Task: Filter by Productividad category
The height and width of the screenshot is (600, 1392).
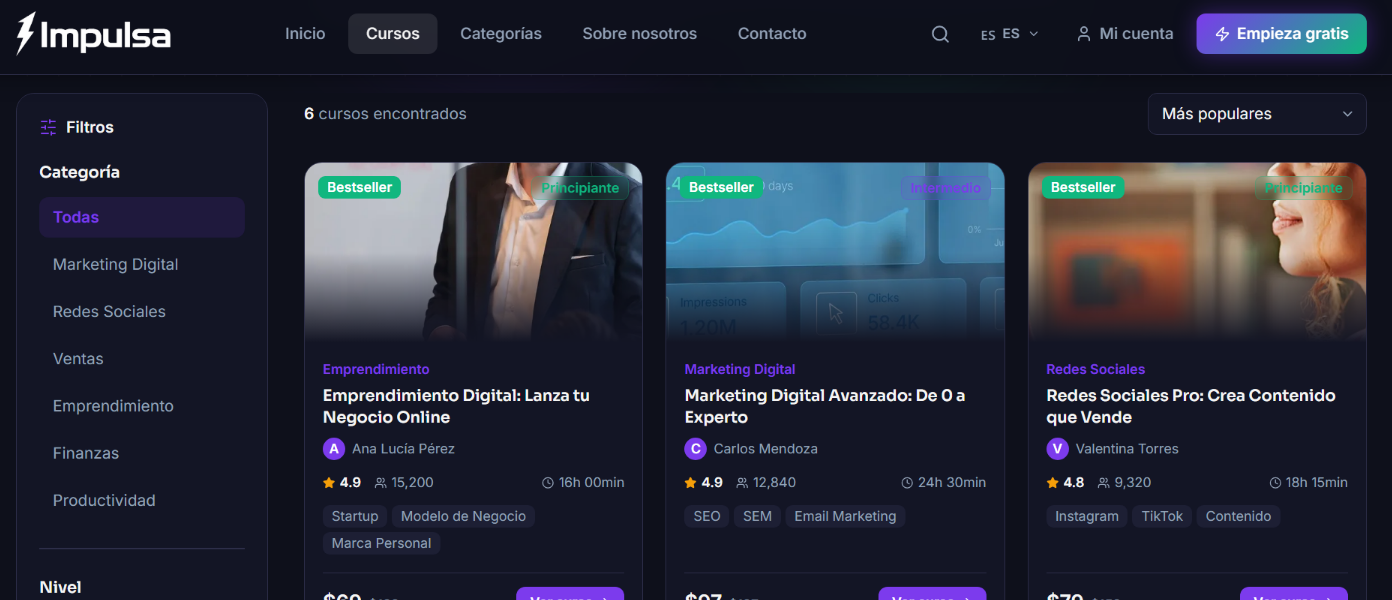Action: 142,500
